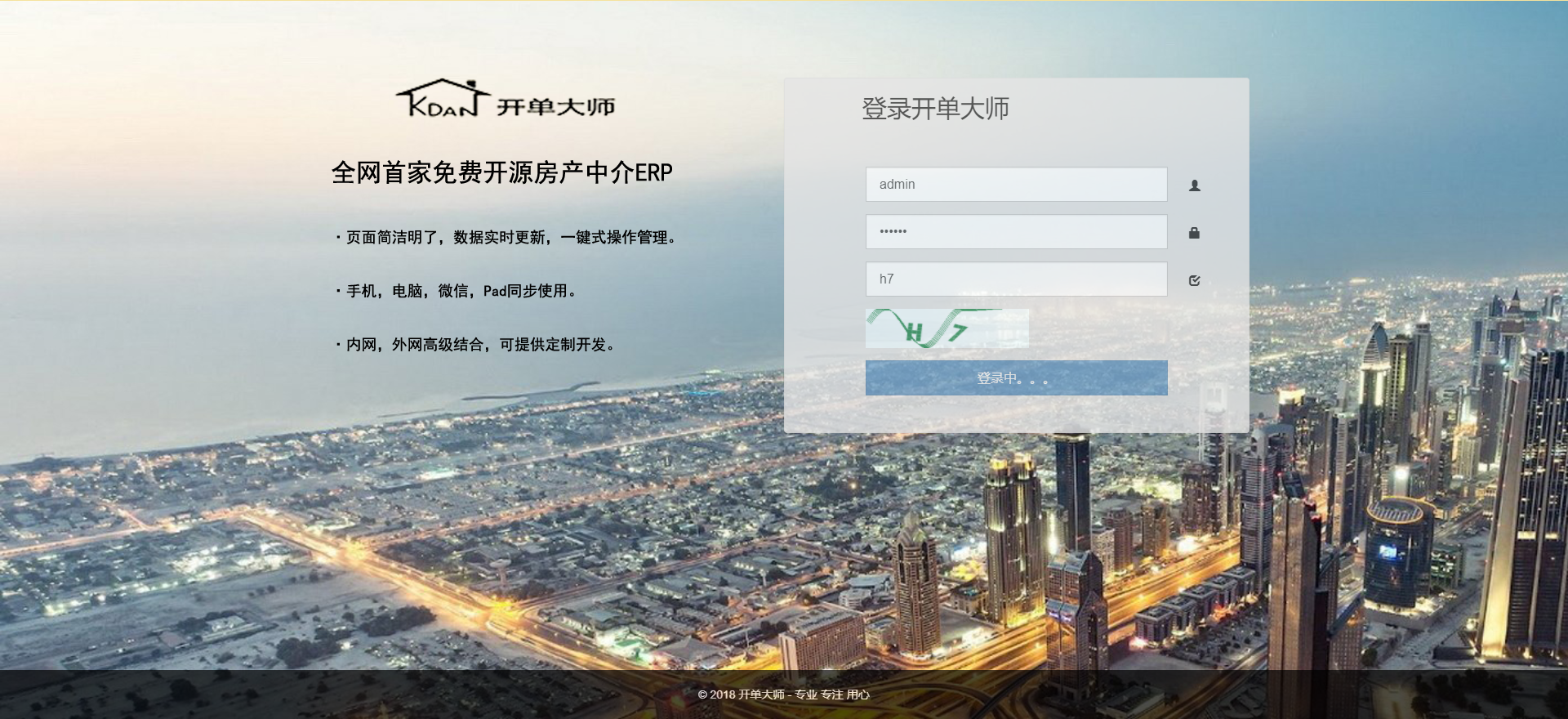Click the text 页面简洁明了，数据实时更新

click(x=446, y=238)
